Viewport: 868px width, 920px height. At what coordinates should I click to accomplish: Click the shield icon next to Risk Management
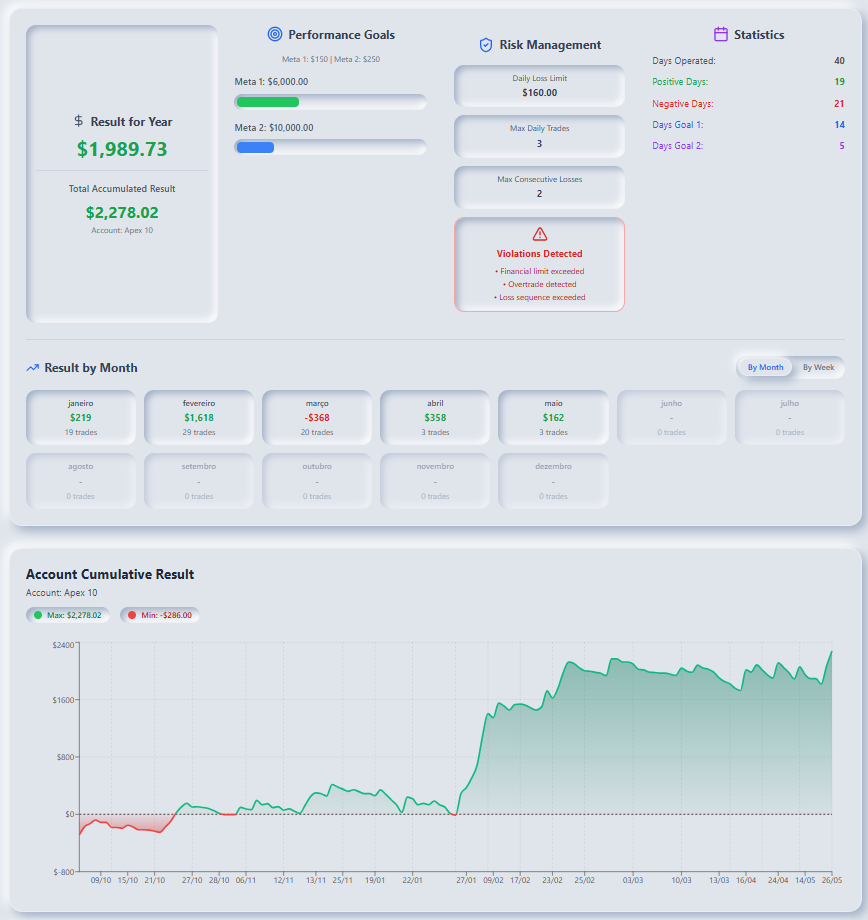click(x=486, y=45)
